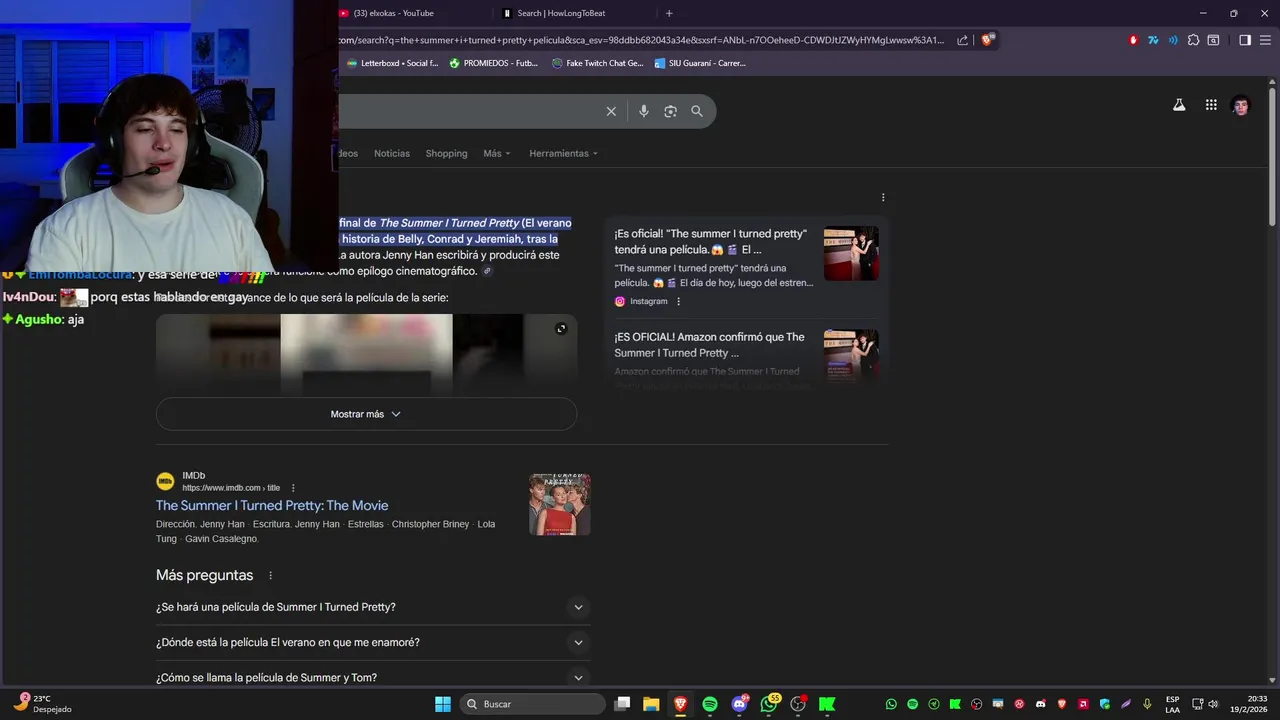The height and width of the screenshot is (720, 1280).
Task: Click the browser address bar URL
Action: coord(640,40)
